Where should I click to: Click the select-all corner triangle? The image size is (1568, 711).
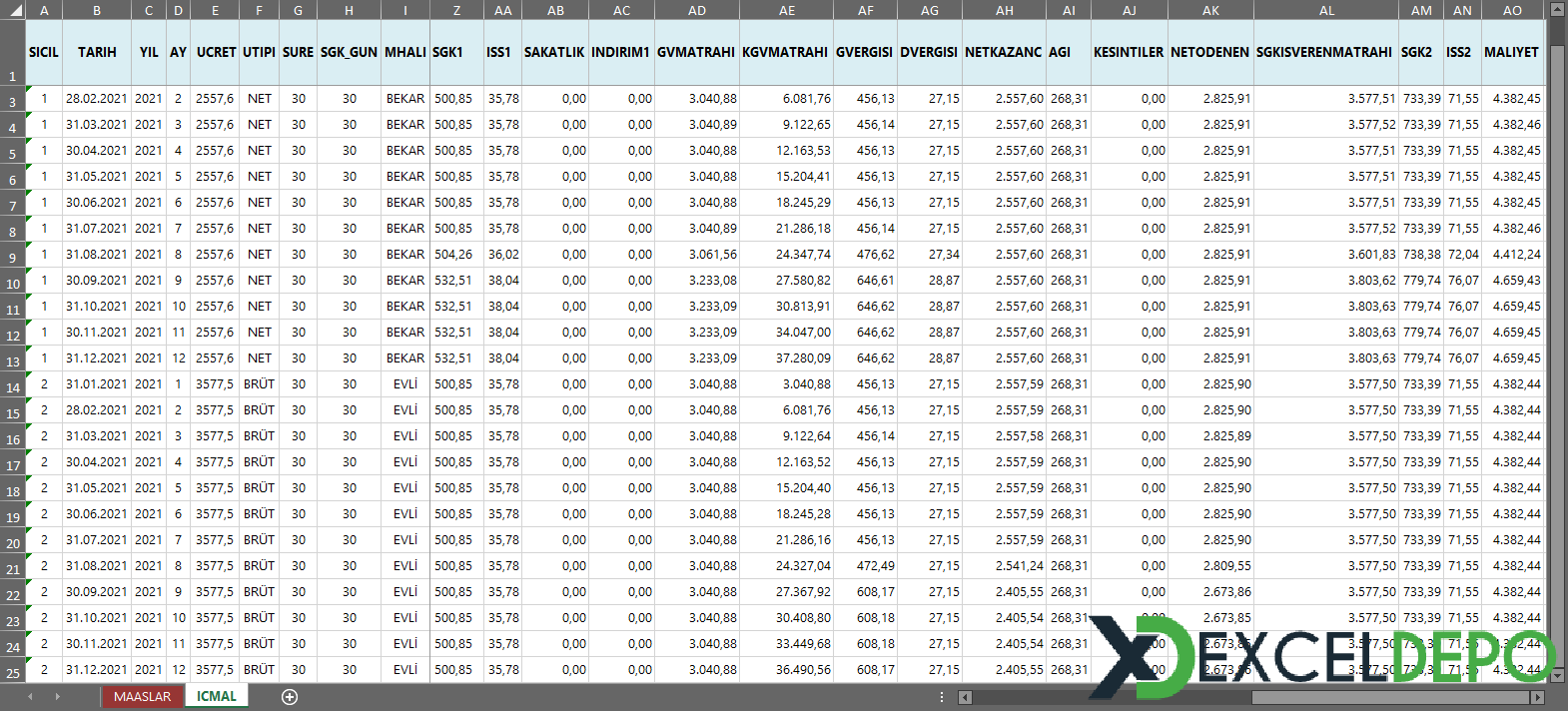coord(13,10)
